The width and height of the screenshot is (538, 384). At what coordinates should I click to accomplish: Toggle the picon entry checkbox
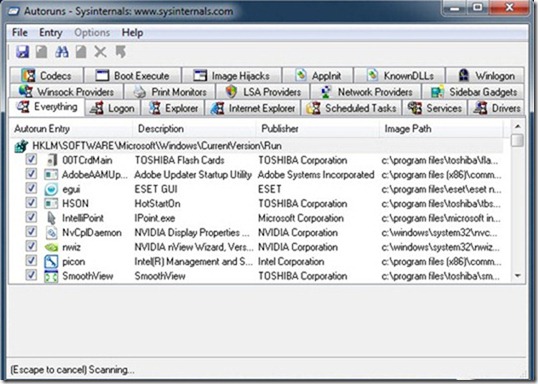pos(31,260)
